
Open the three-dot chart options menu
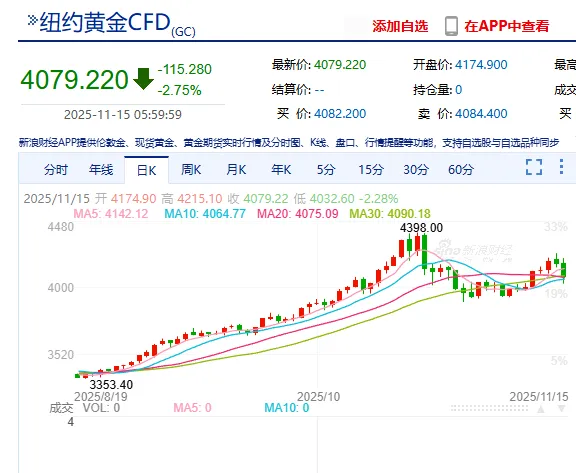point(561,167)
